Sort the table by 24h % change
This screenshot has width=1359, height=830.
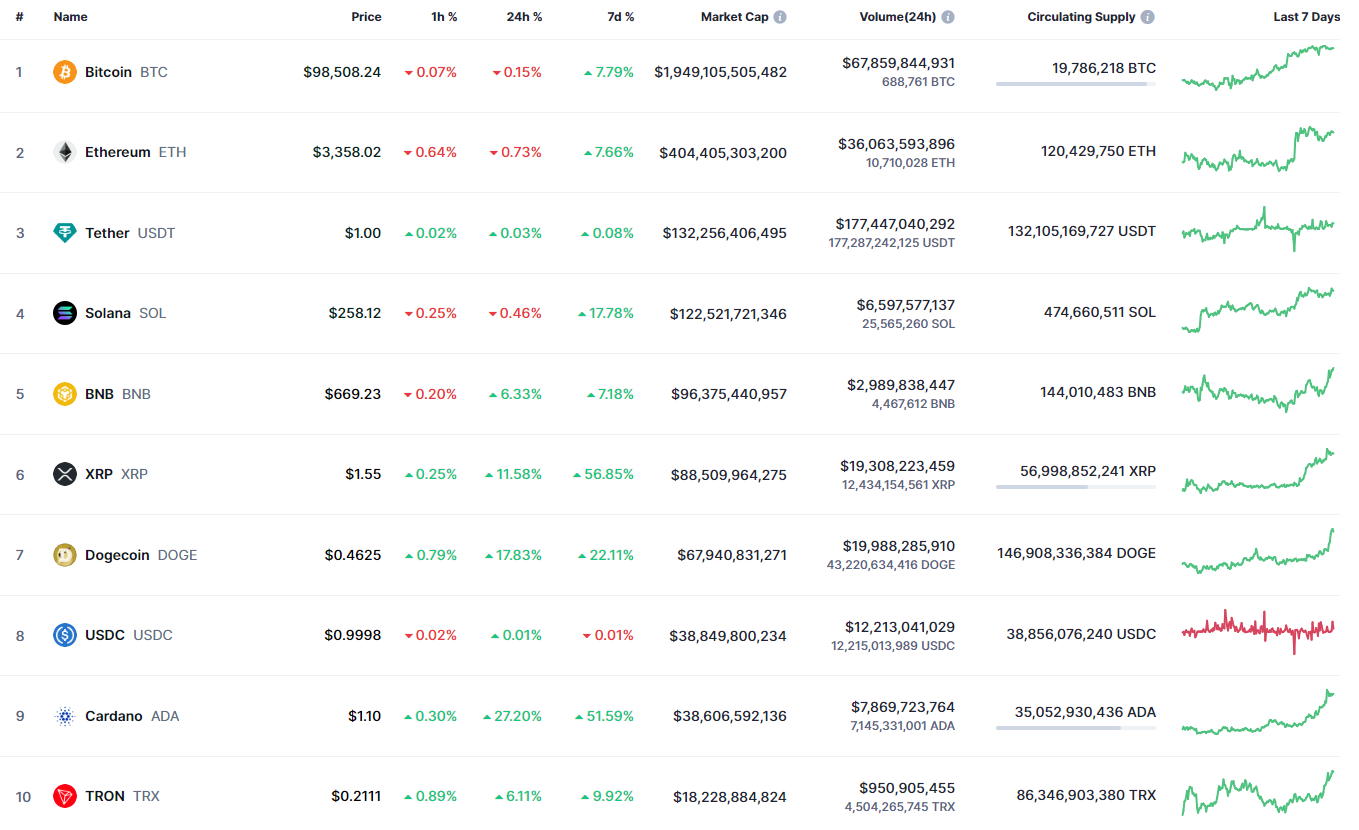point(524,16)
